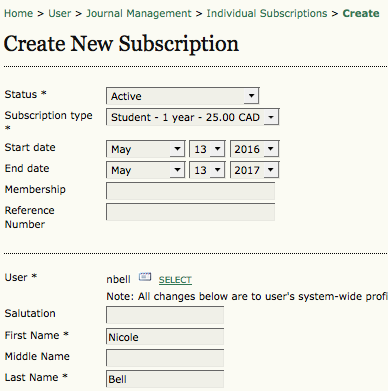Focus the Reference Number text field
The height and width of the screenshot is (391, 388).
coord(190,212)
